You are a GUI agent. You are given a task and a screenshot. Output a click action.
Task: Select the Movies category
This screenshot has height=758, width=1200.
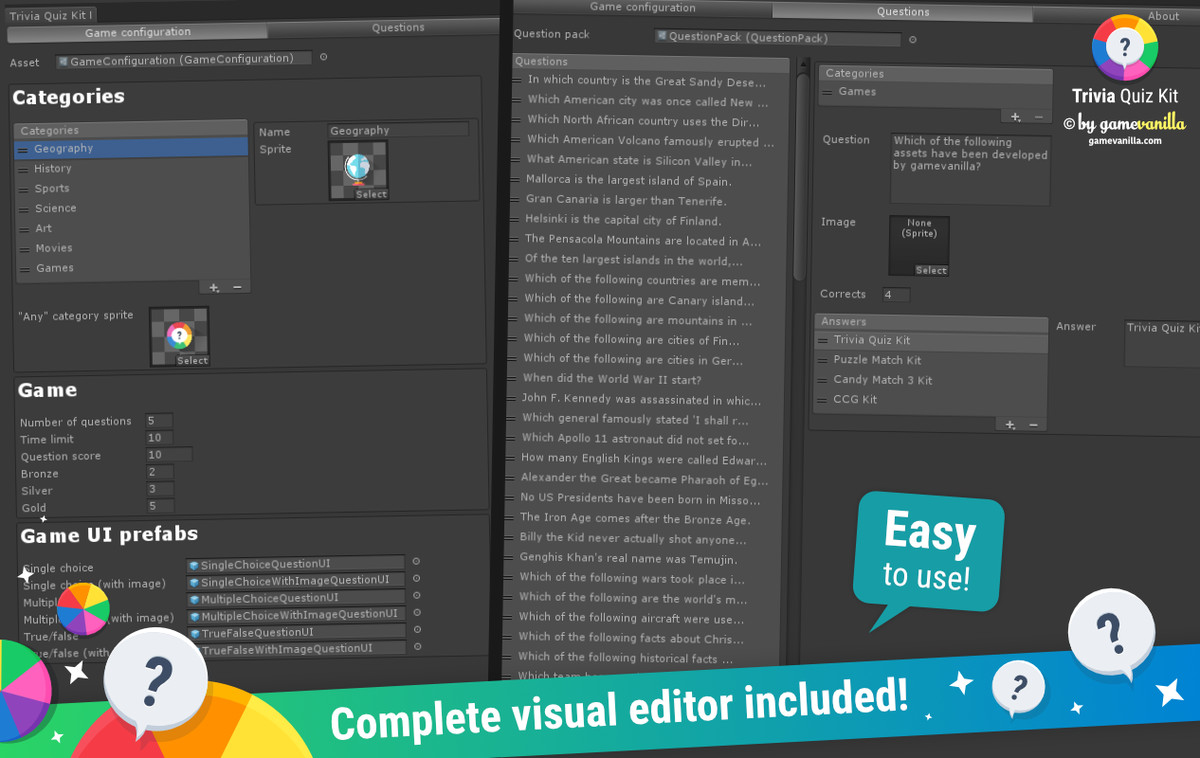pyautogui.click(x=131, y=249)
